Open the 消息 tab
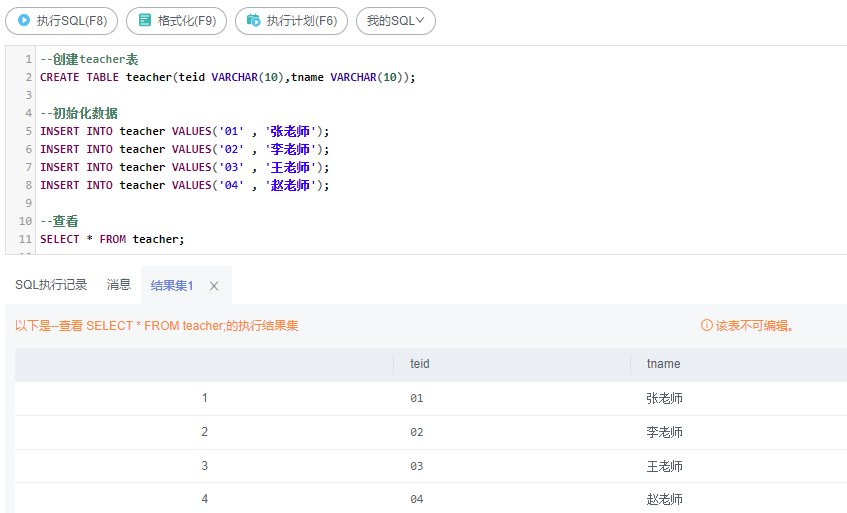 119,285
